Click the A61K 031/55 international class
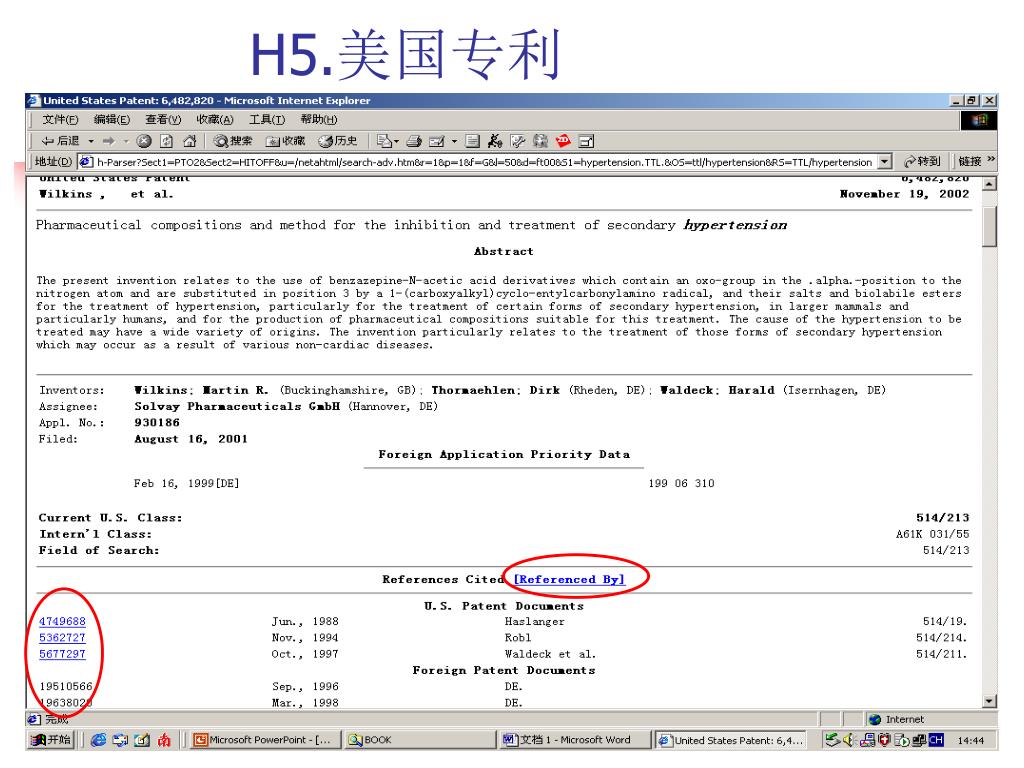The width and height of the screenshot is (1024, 768). [933, 534]
